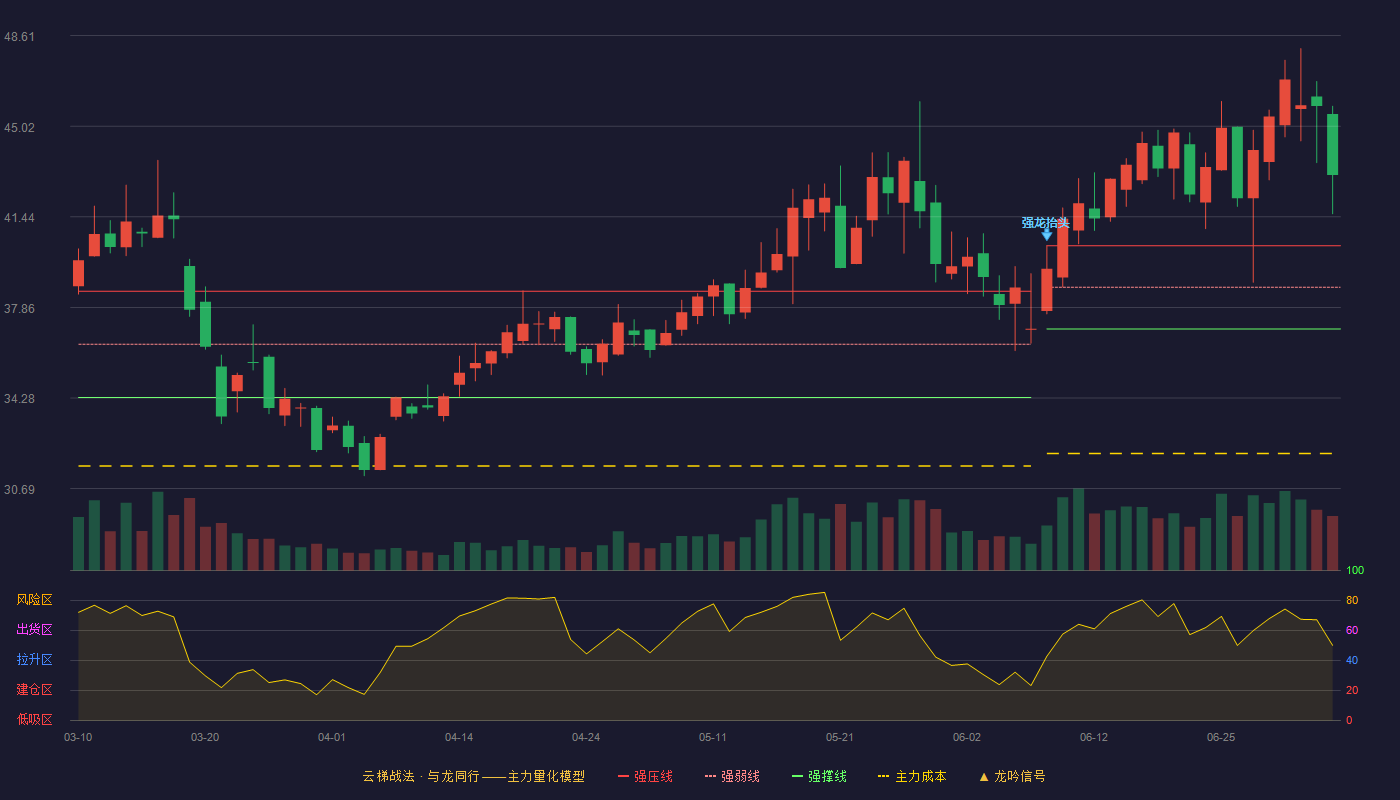
Task: Click the green 强撑线 support line on chart
Action: point(1193,329)
